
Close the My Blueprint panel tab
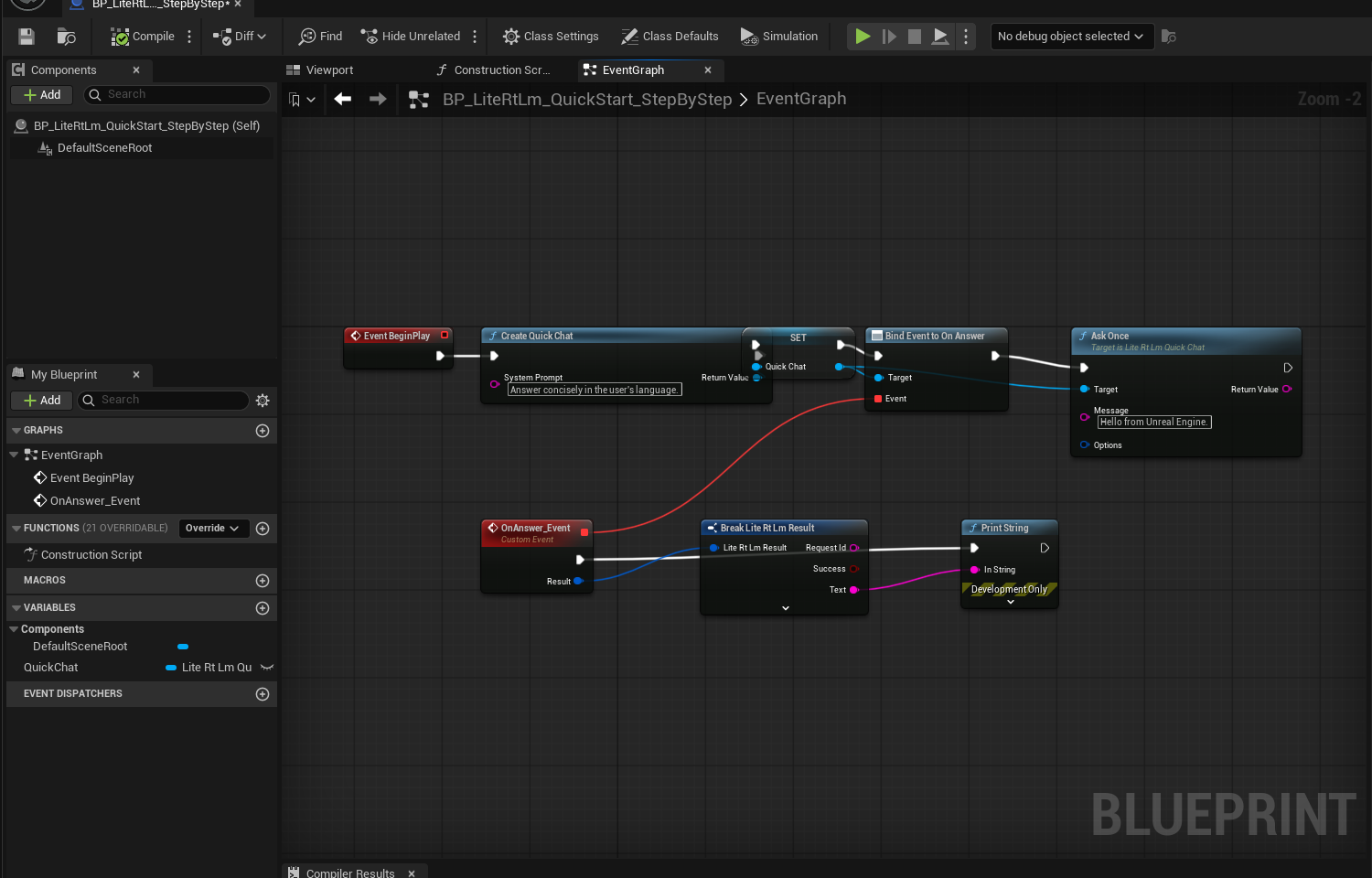[136, 375]
